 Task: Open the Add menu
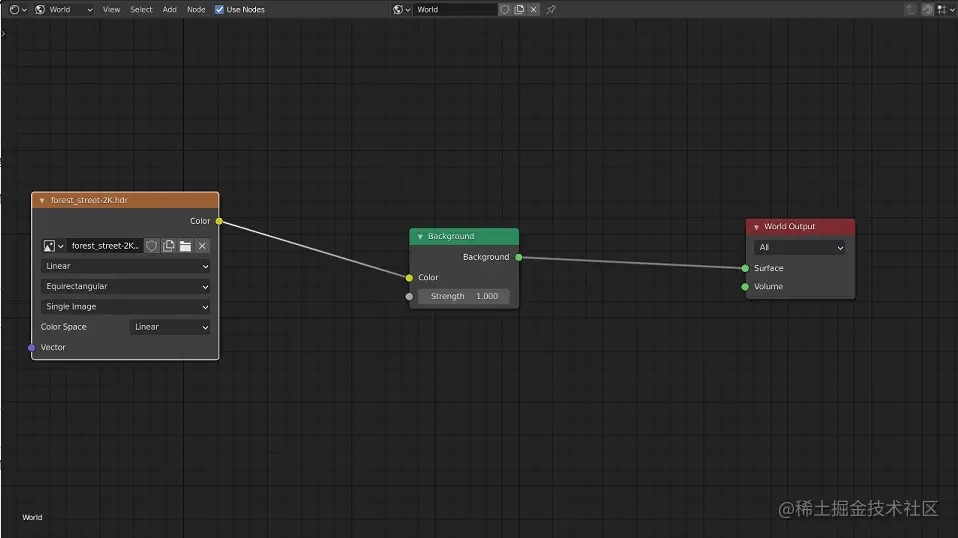coord(169,9)
